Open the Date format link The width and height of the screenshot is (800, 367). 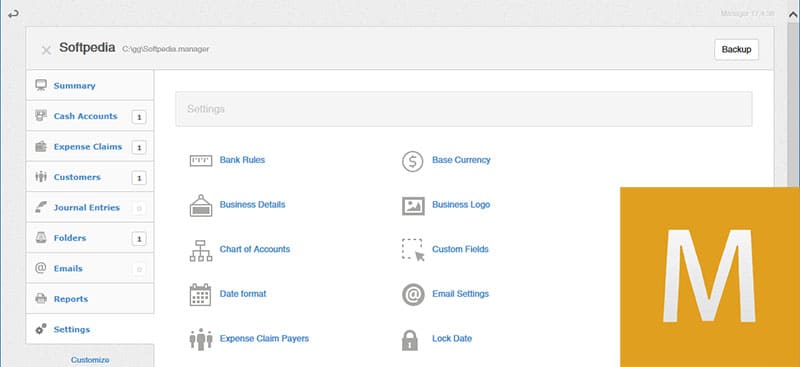(243, 293)
